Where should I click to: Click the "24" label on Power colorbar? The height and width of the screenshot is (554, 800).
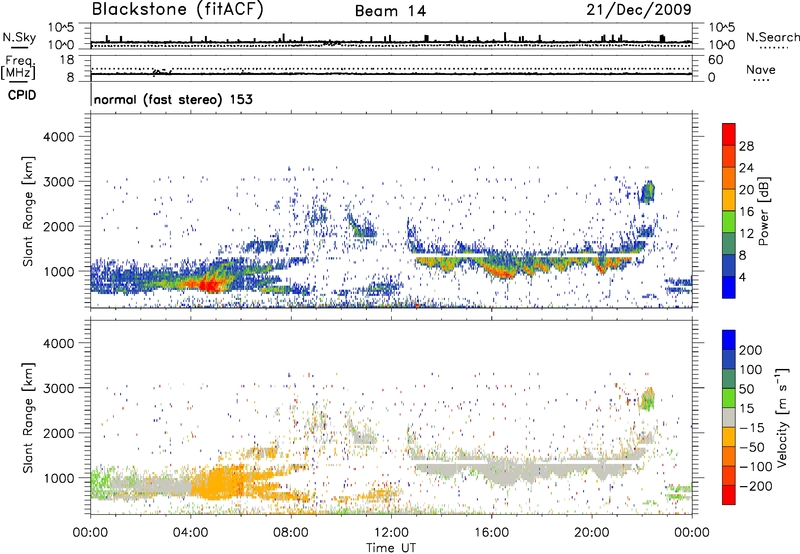click(746, 168)
